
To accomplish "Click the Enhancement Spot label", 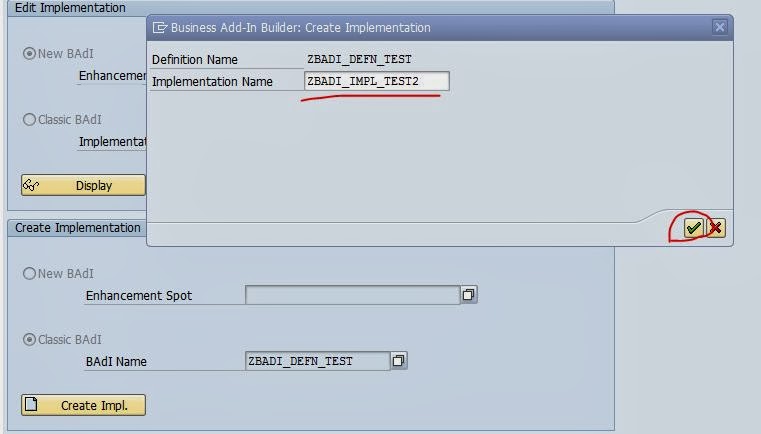I will (x=139, y=296).
